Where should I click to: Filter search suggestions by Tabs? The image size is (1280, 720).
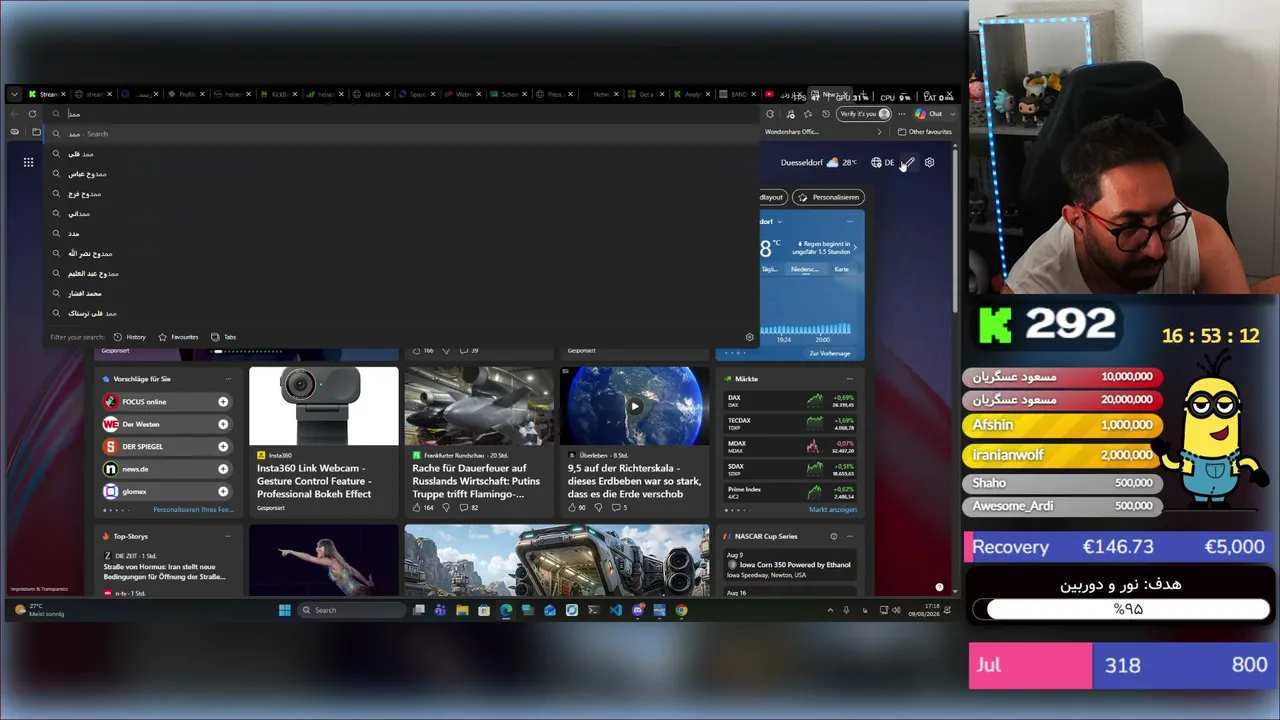click(224, 337)
